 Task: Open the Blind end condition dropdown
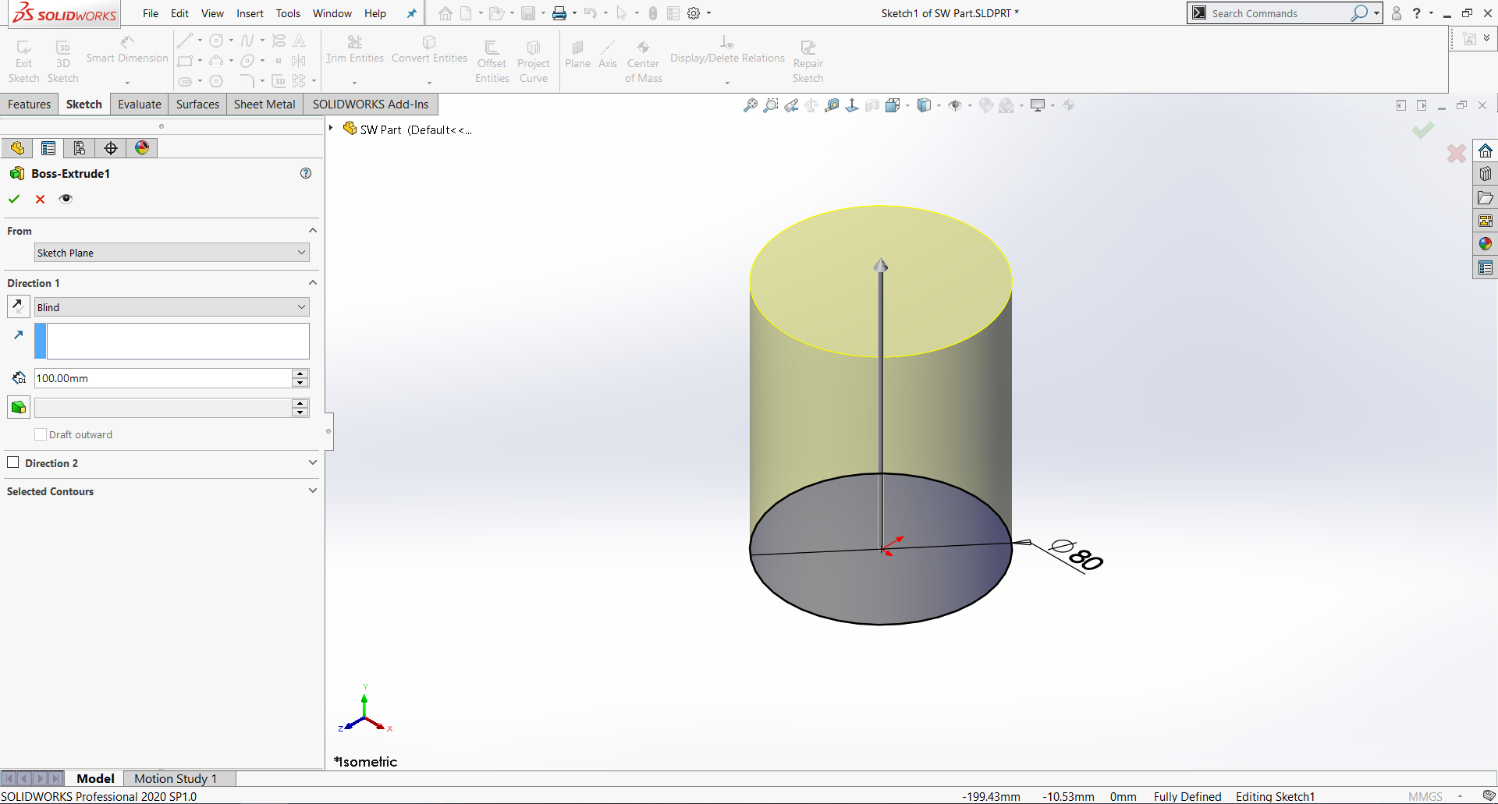171,306
